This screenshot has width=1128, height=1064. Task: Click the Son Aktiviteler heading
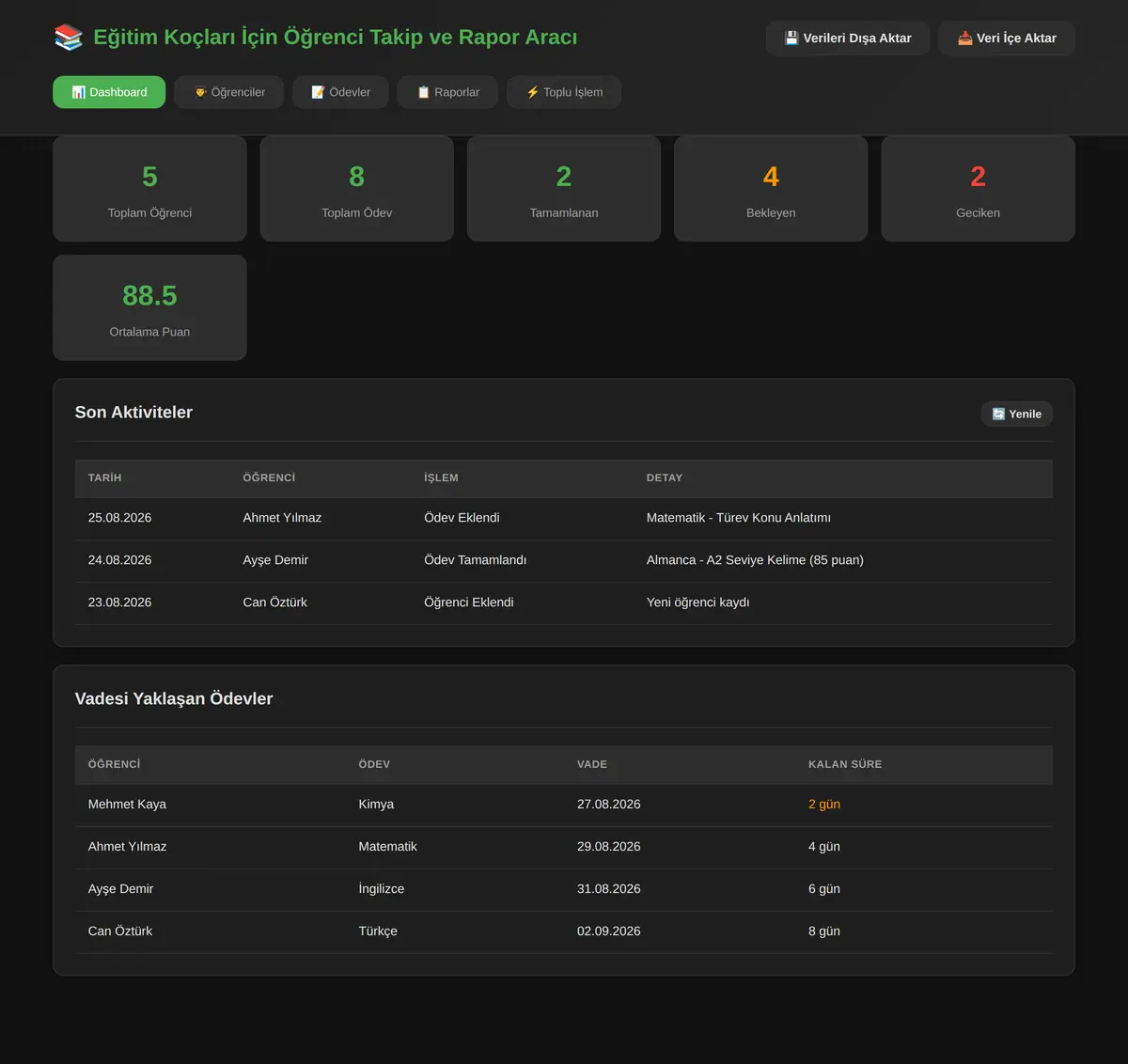(x=133, y=413)
